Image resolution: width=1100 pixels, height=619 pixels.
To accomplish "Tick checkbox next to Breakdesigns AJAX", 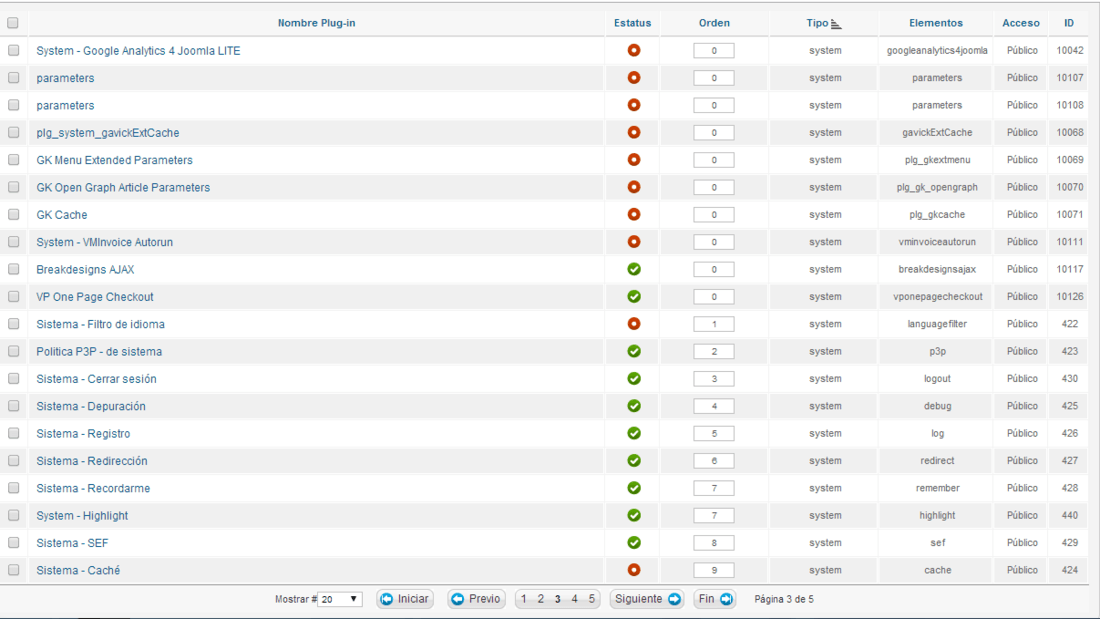I will pyautogui.click(x=13, y=269).
